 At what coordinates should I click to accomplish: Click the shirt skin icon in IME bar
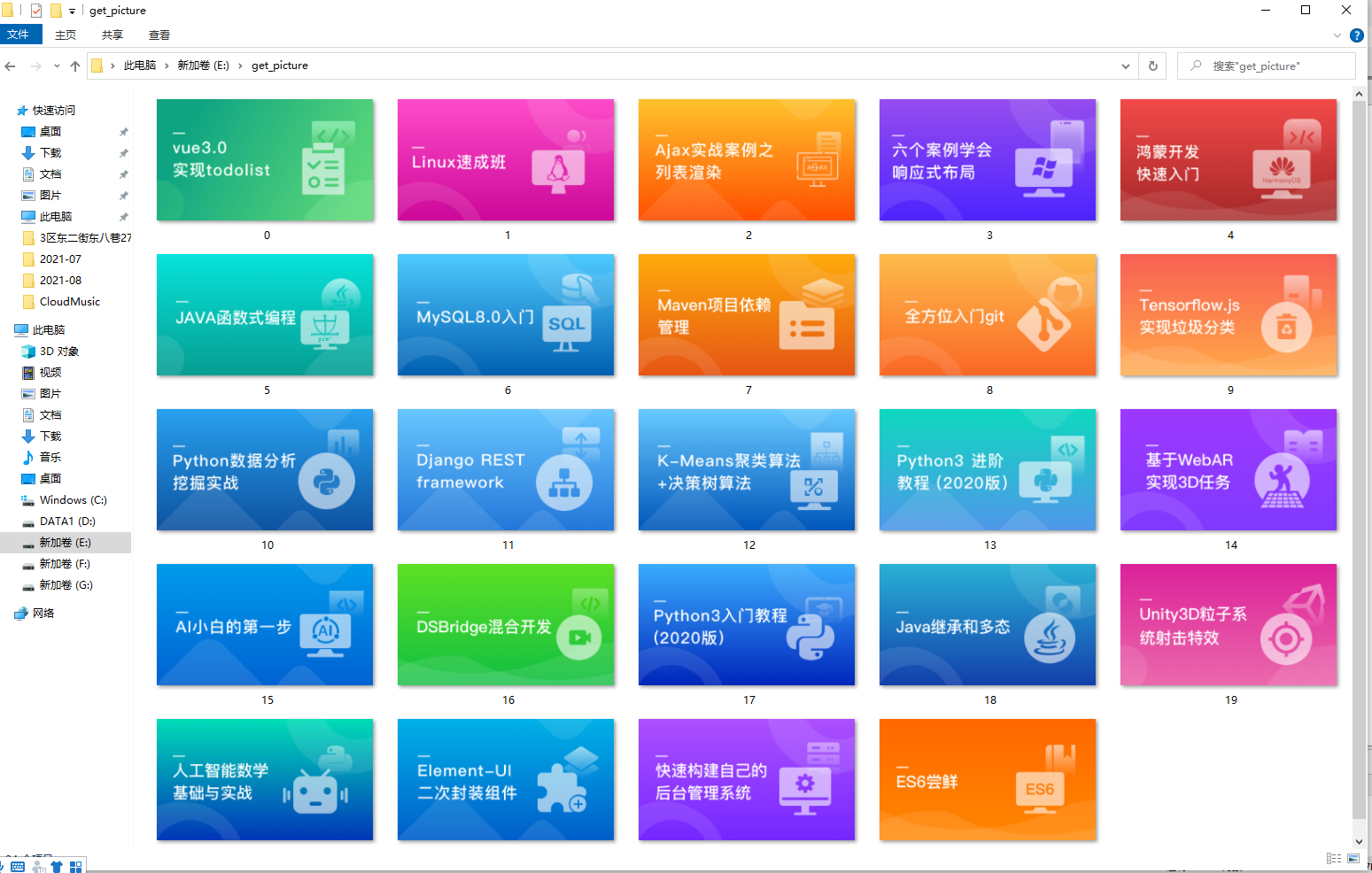[57, 867]
